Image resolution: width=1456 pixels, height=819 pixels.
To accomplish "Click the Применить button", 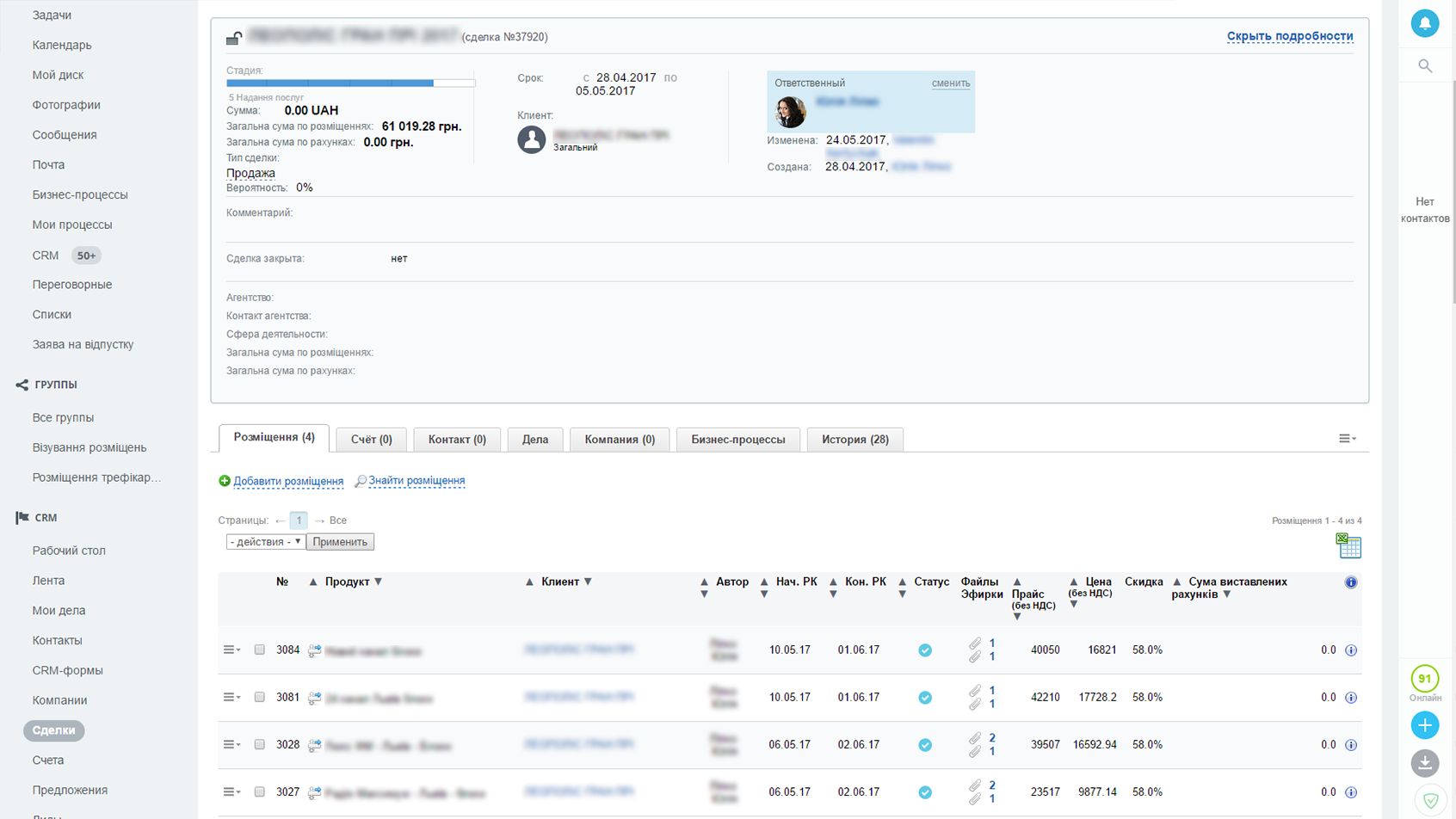I will 340,542.
